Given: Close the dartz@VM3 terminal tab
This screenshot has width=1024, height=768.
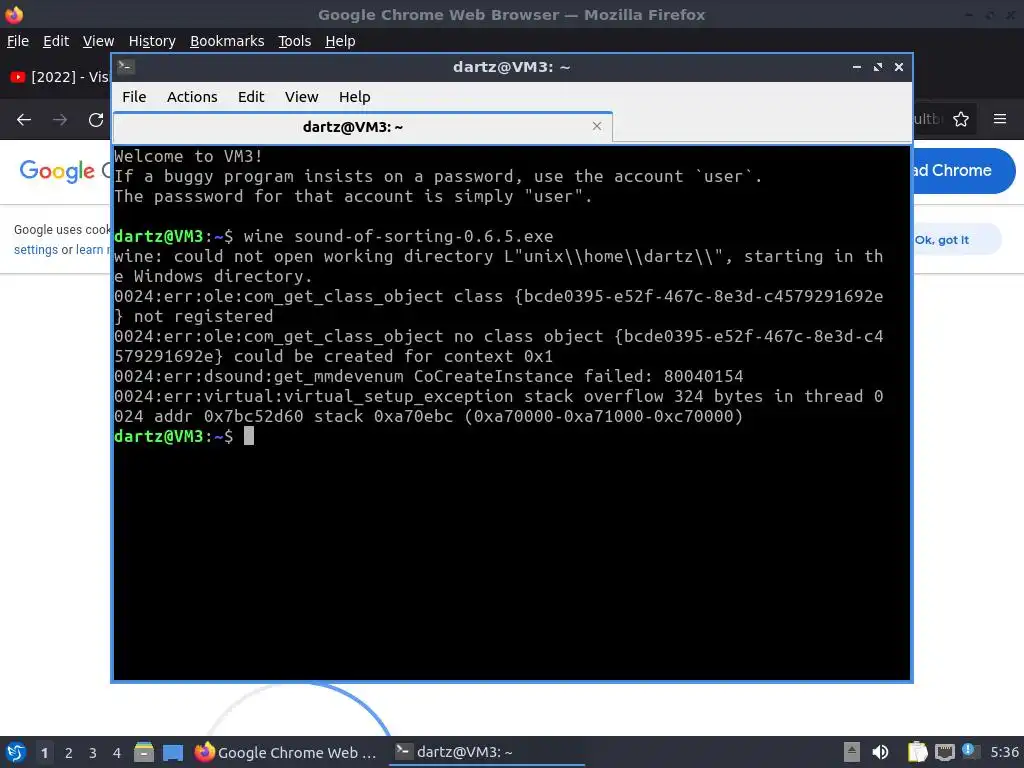Looking at the screenshot, I should [x=596, y=126].
